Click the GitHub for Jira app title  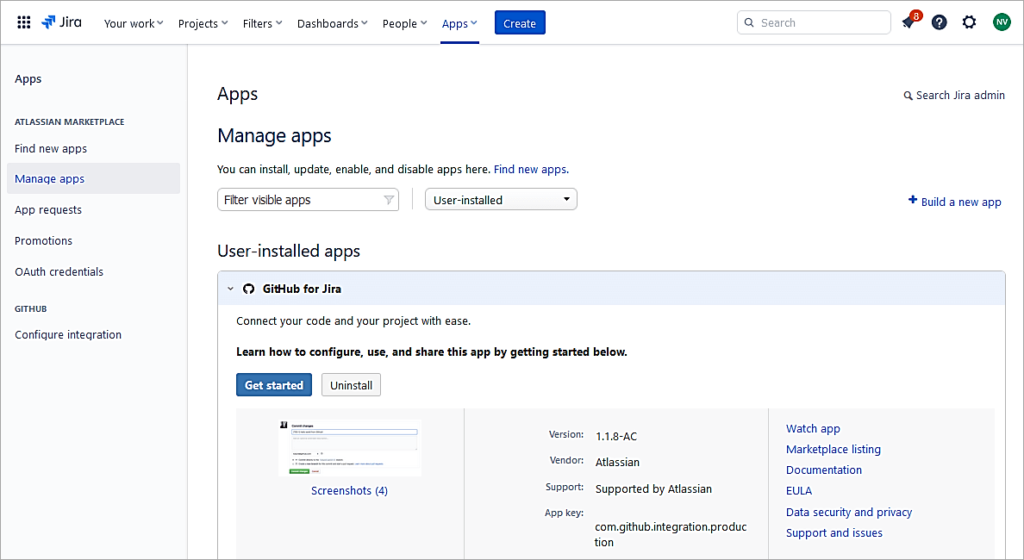coord(302,288)
